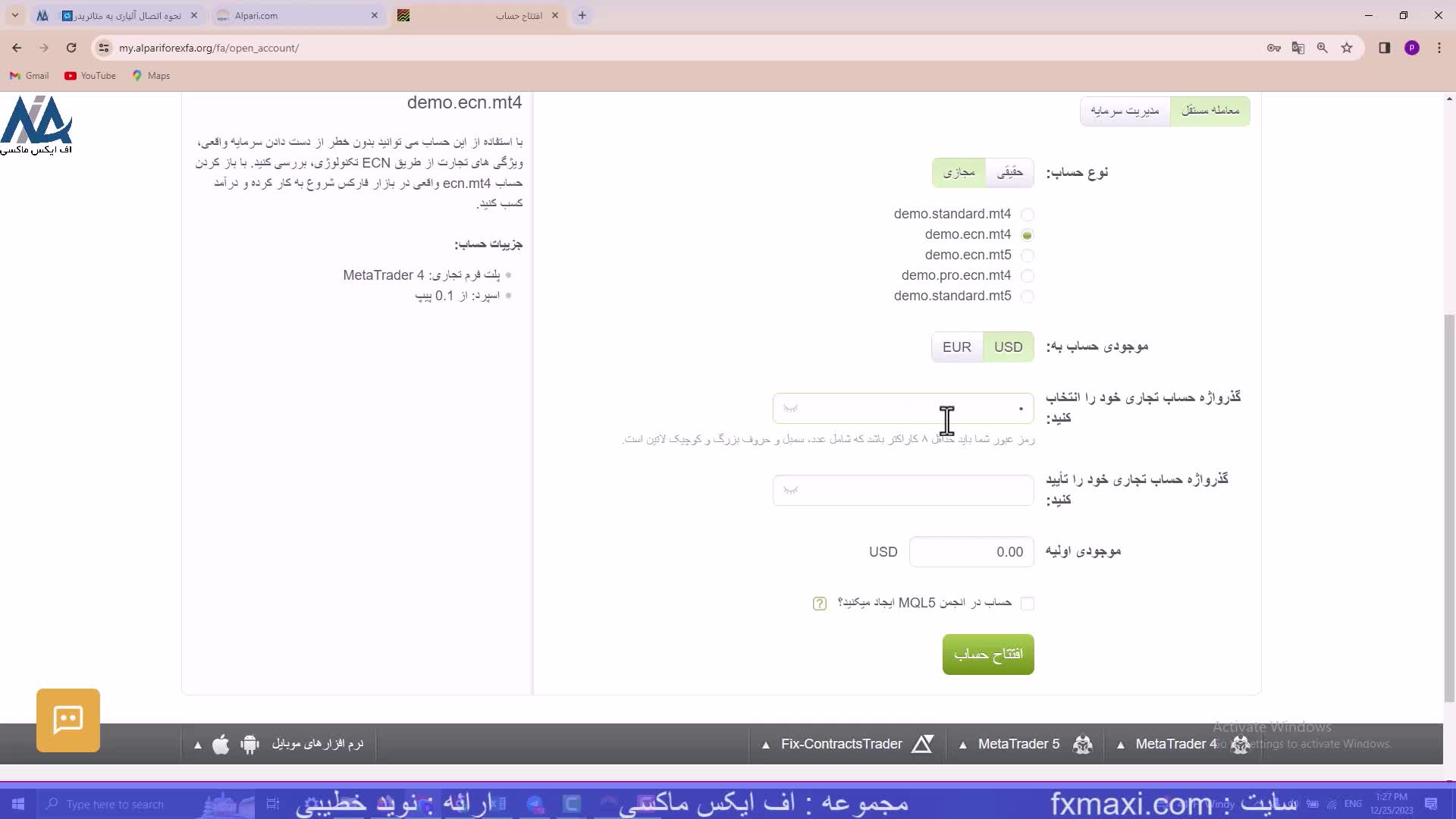This screenshot has width=1456, height=819.
Task: Select demo.standard.mt4 radio button
Action: (1027, 215)
